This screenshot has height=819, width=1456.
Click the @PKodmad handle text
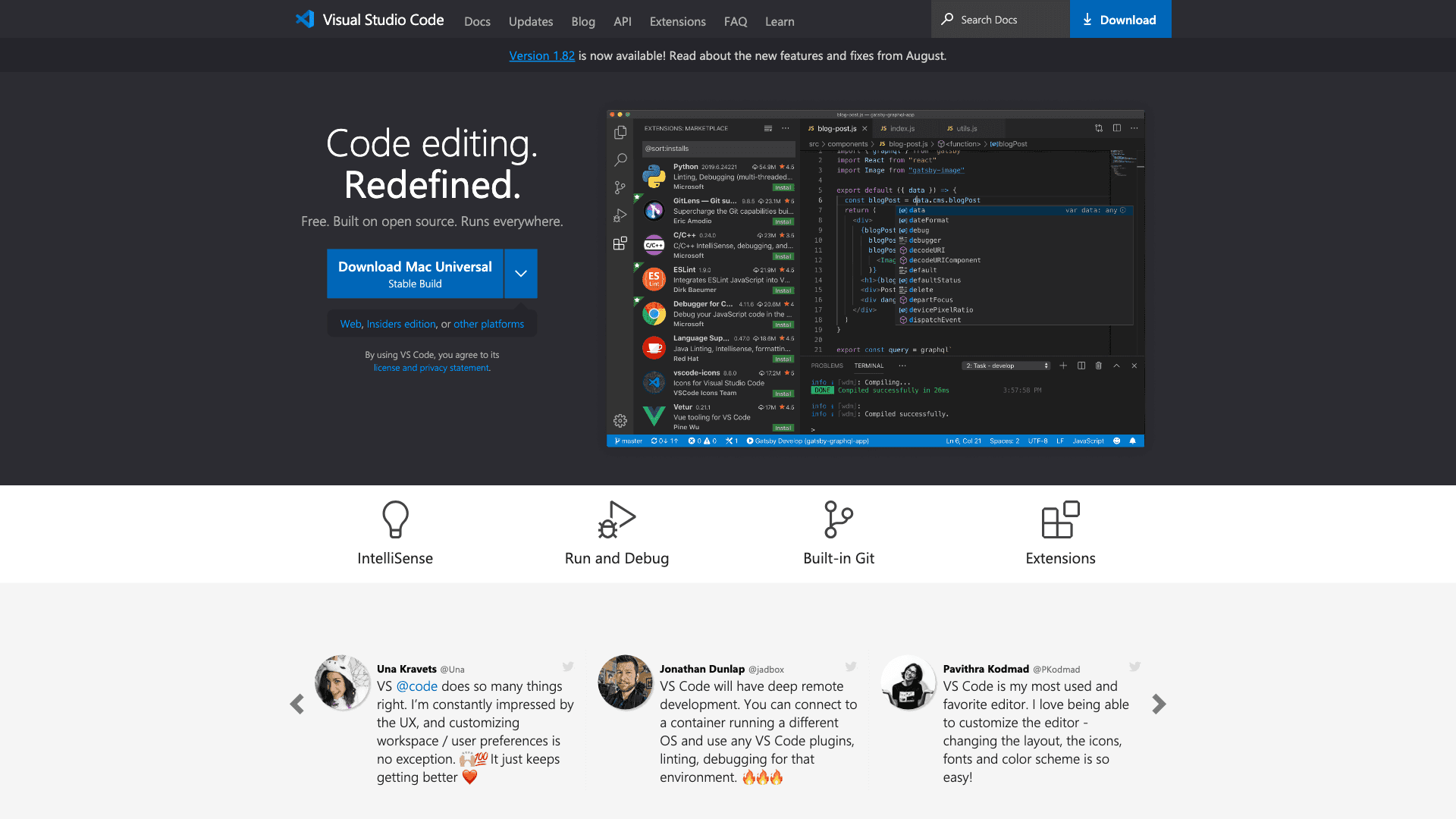click(x=1056, y=670)
